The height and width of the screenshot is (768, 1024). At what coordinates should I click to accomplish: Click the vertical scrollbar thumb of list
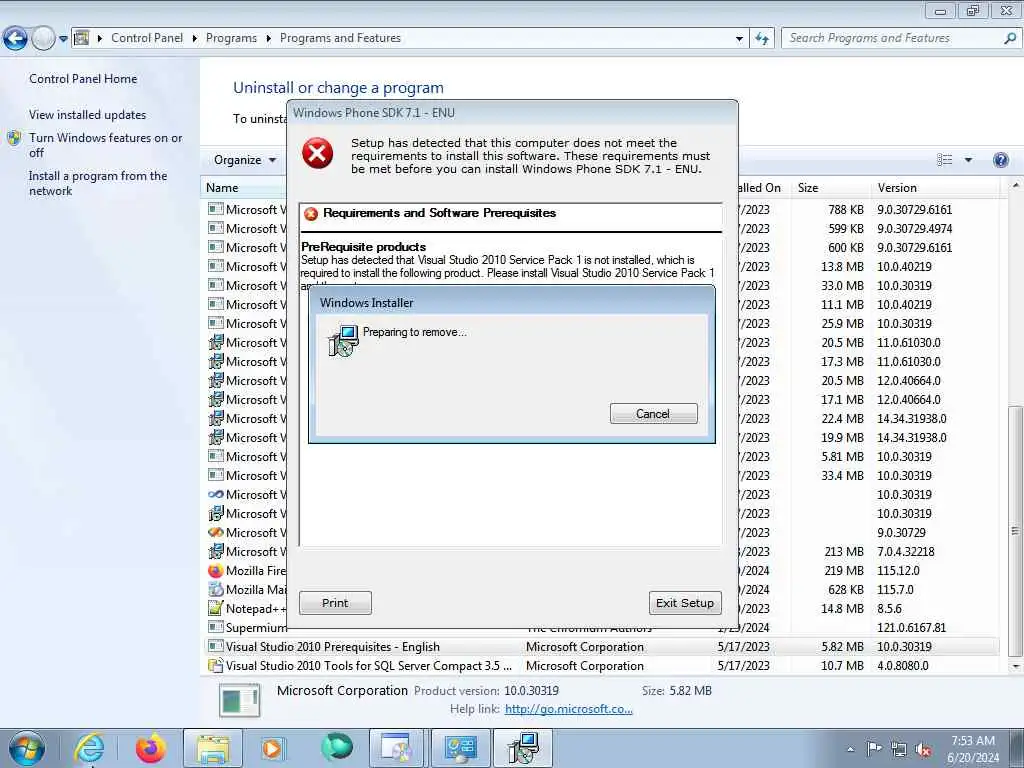click(1015, 530)
